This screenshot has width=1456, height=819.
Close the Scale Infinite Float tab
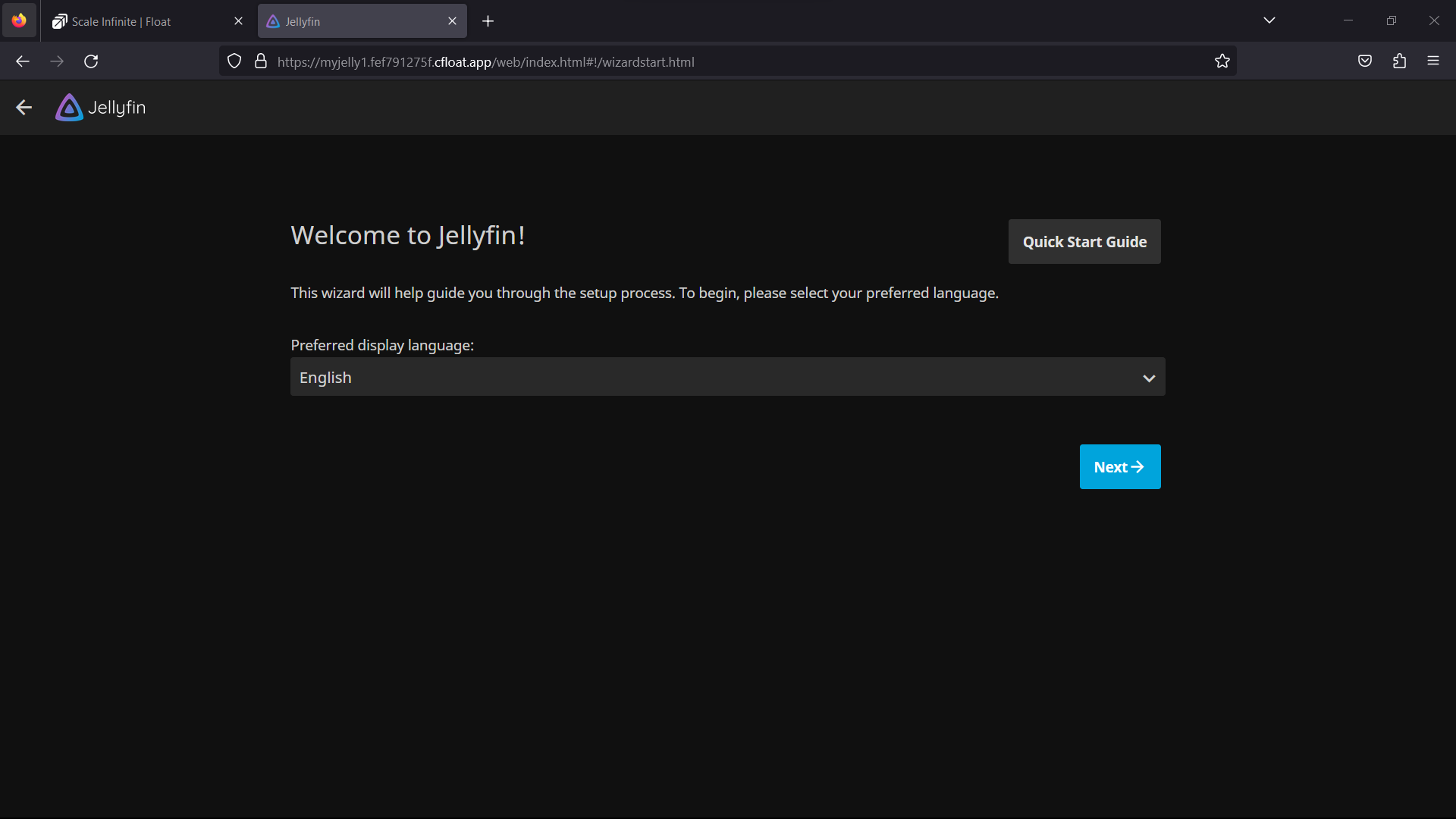238,21
